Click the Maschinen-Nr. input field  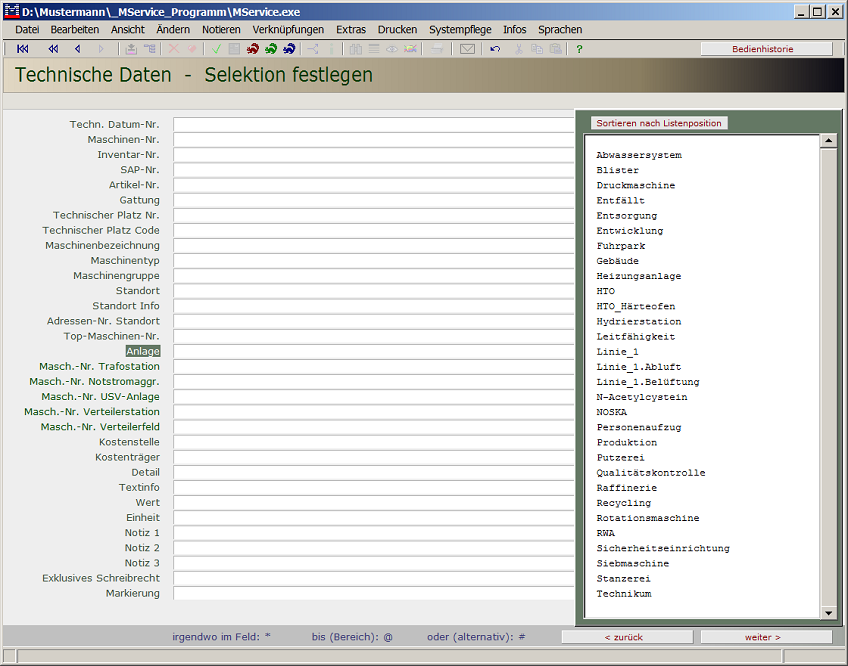373,140
